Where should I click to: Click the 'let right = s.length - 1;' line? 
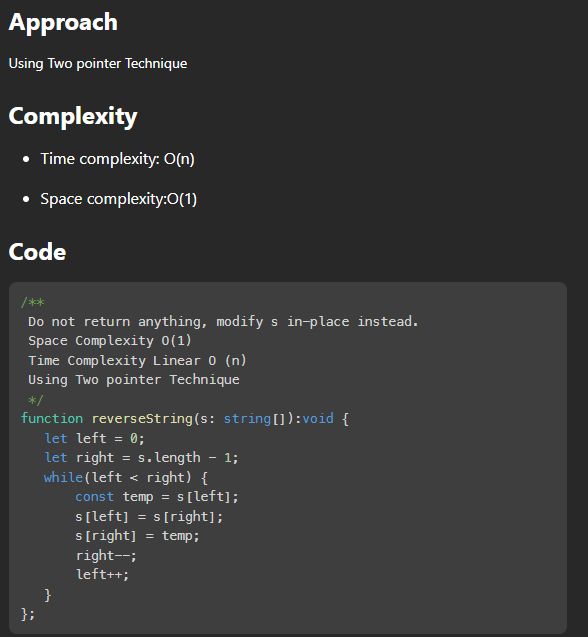click(141, 458)
